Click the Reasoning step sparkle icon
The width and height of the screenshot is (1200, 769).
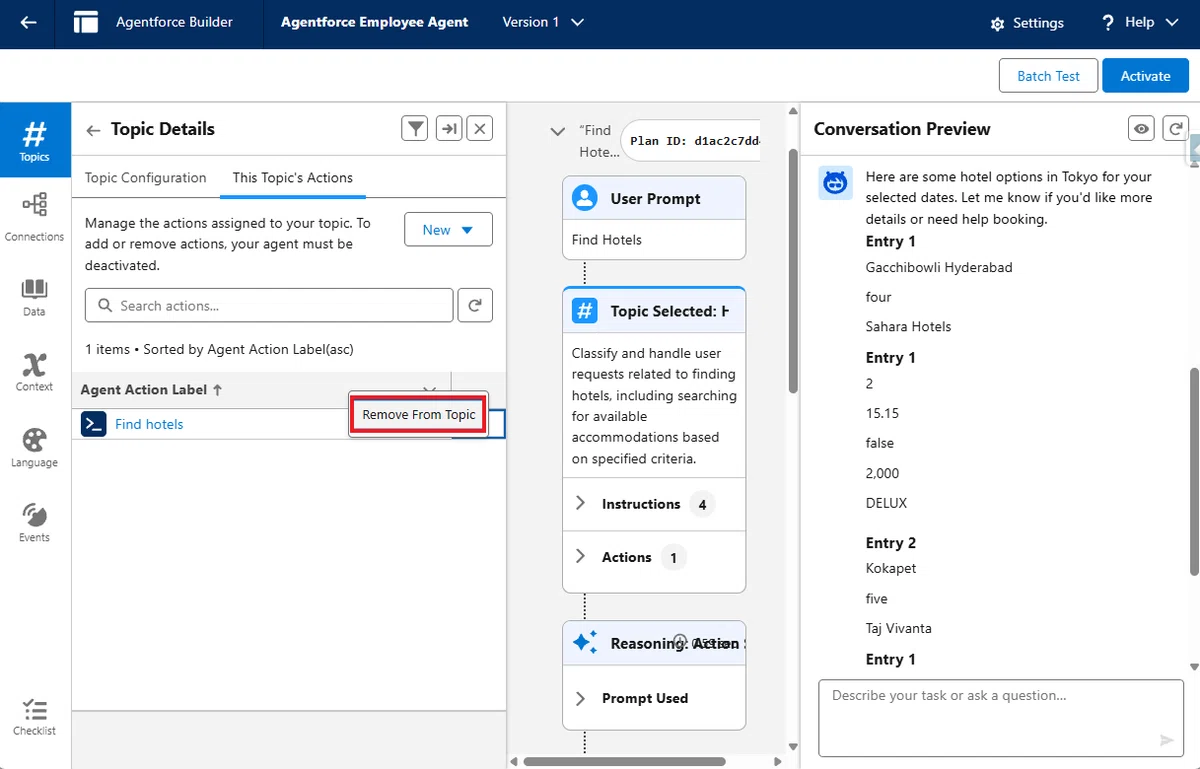[x=585, y=642]
